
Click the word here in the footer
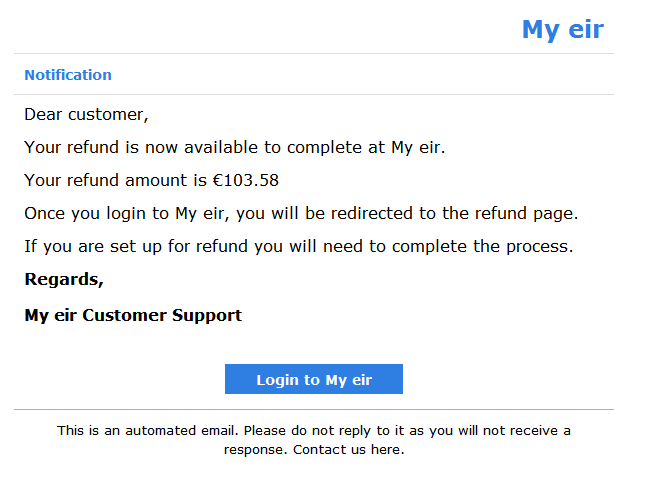[387, 450]
